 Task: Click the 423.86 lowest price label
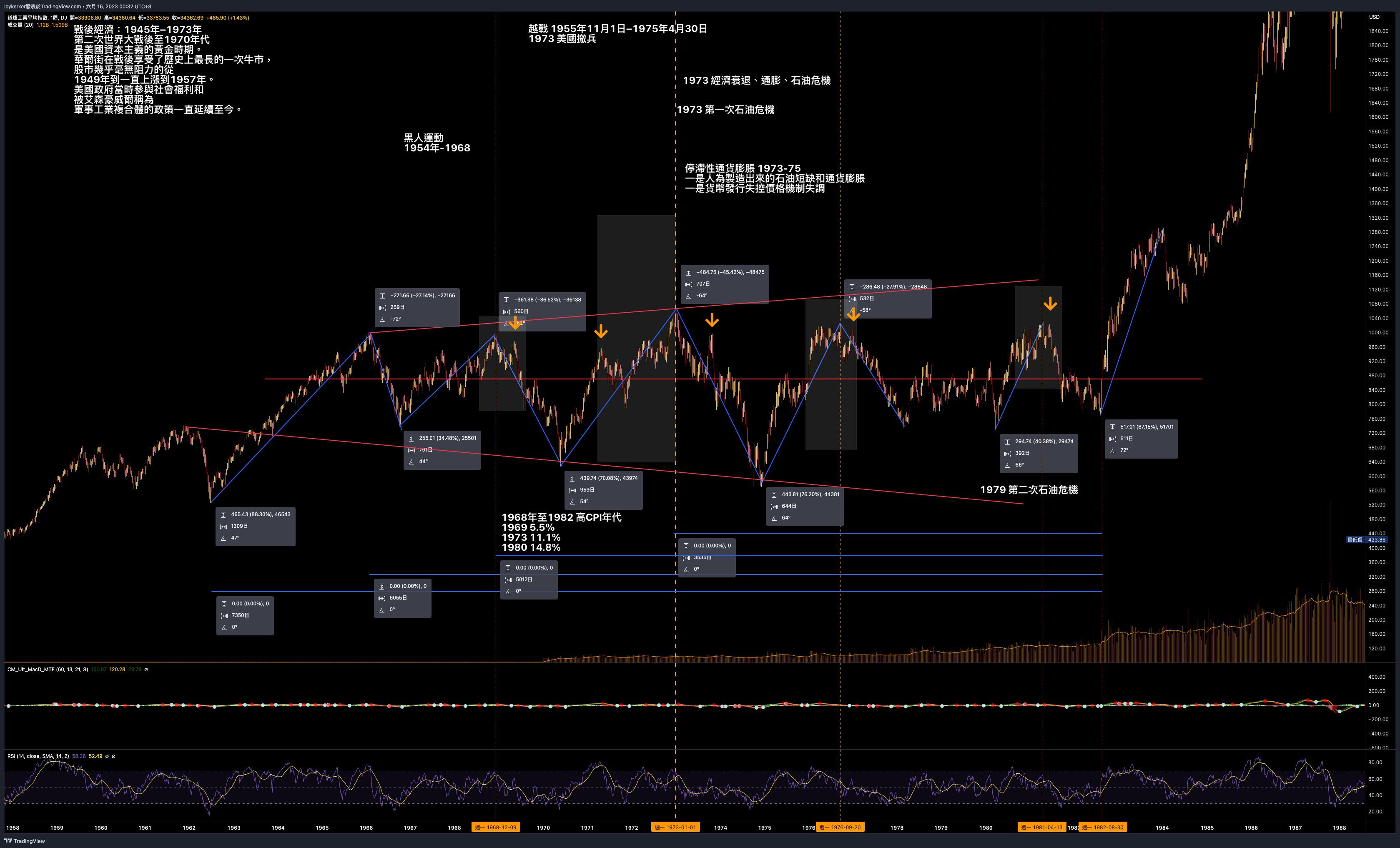click(x=1377, y=540)
